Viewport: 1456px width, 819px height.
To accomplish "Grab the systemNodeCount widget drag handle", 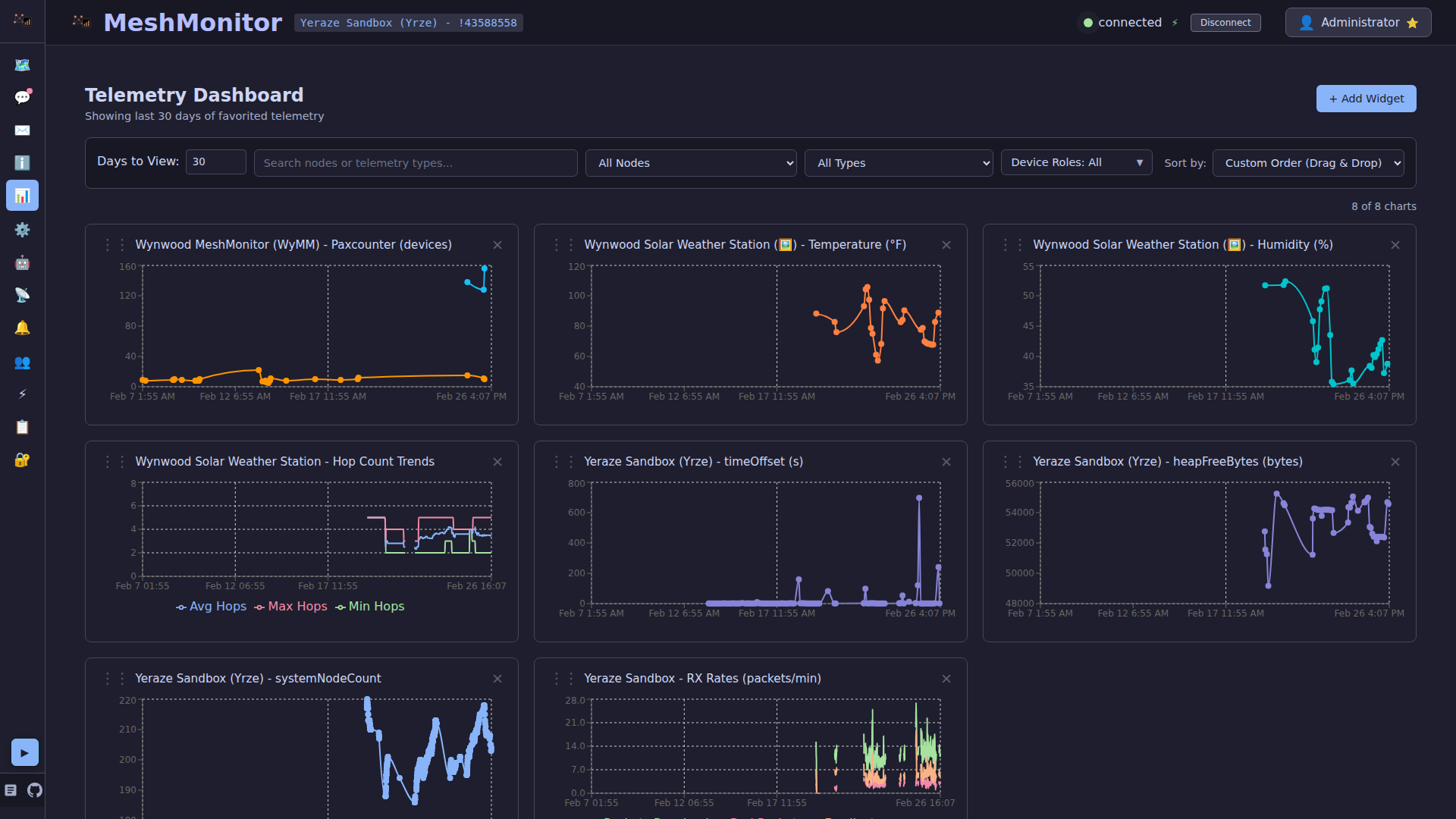I will 115,679.
